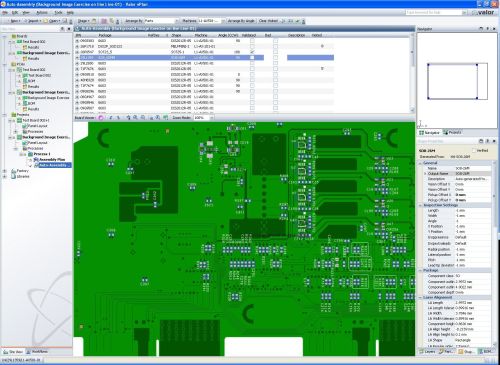
Task: Select the Auto Assembly node in tree
Action: (53, 165)
